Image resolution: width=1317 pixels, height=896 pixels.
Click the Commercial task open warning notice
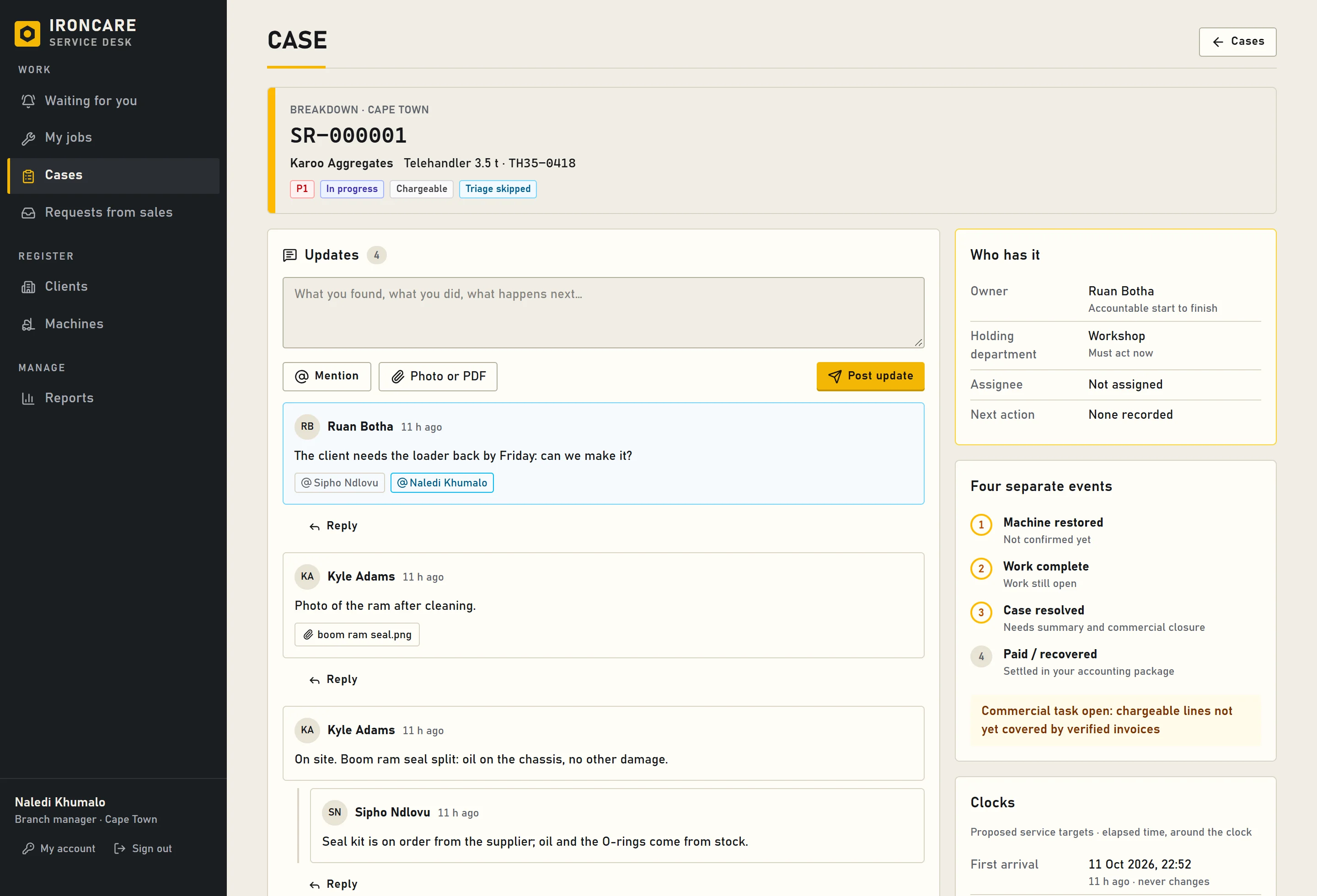(x=1116, y=720)
